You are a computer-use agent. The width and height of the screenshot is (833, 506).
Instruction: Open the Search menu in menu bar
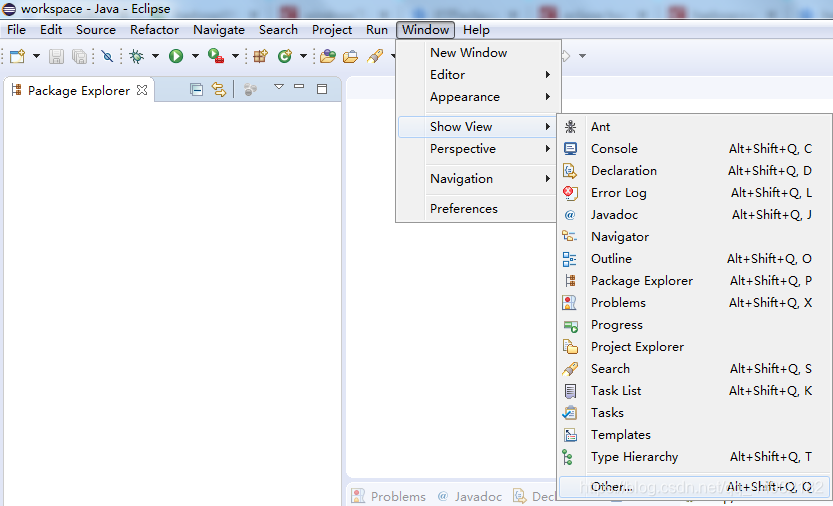278,30
